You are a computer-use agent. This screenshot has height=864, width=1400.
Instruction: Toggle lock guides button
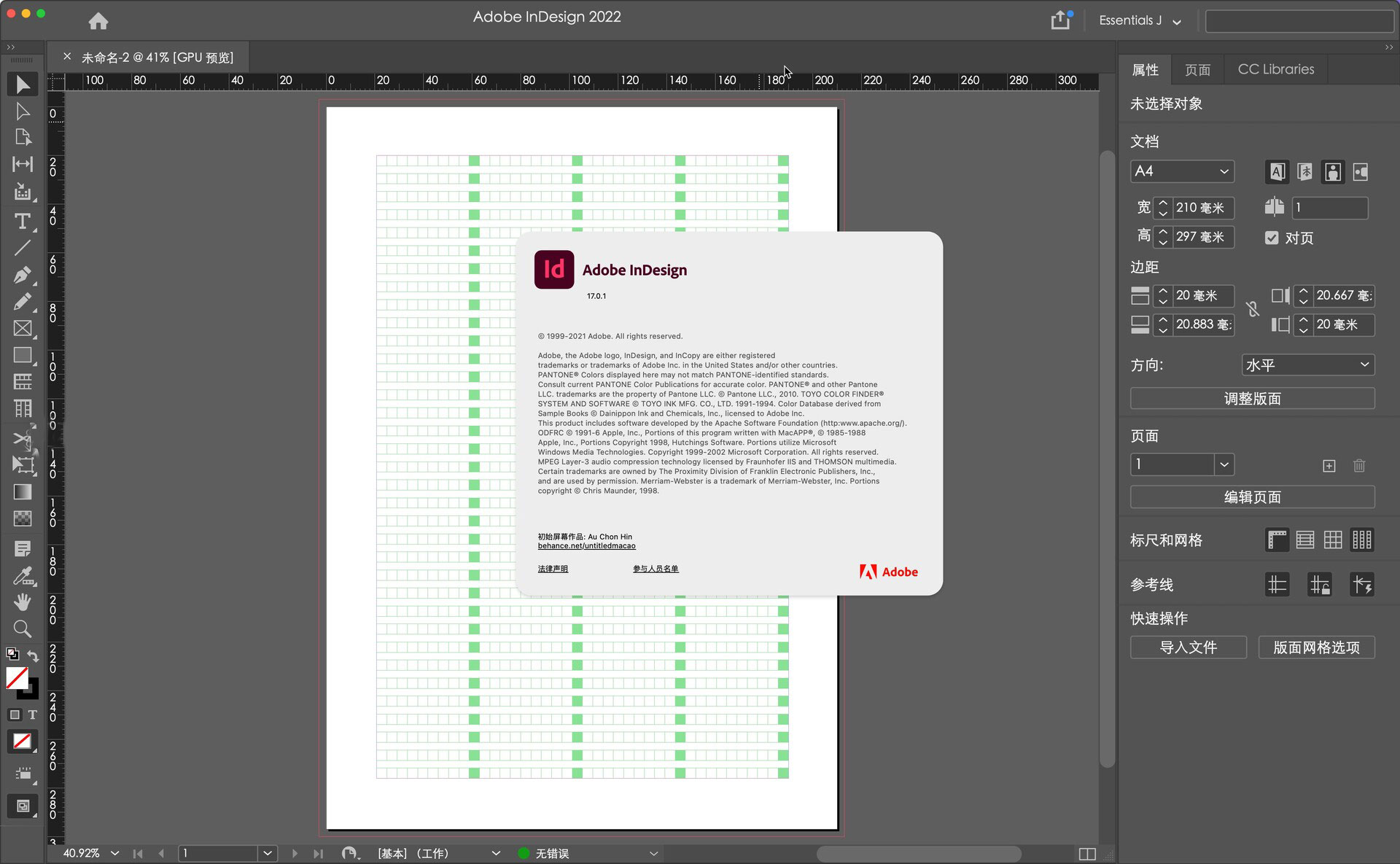1319,585
